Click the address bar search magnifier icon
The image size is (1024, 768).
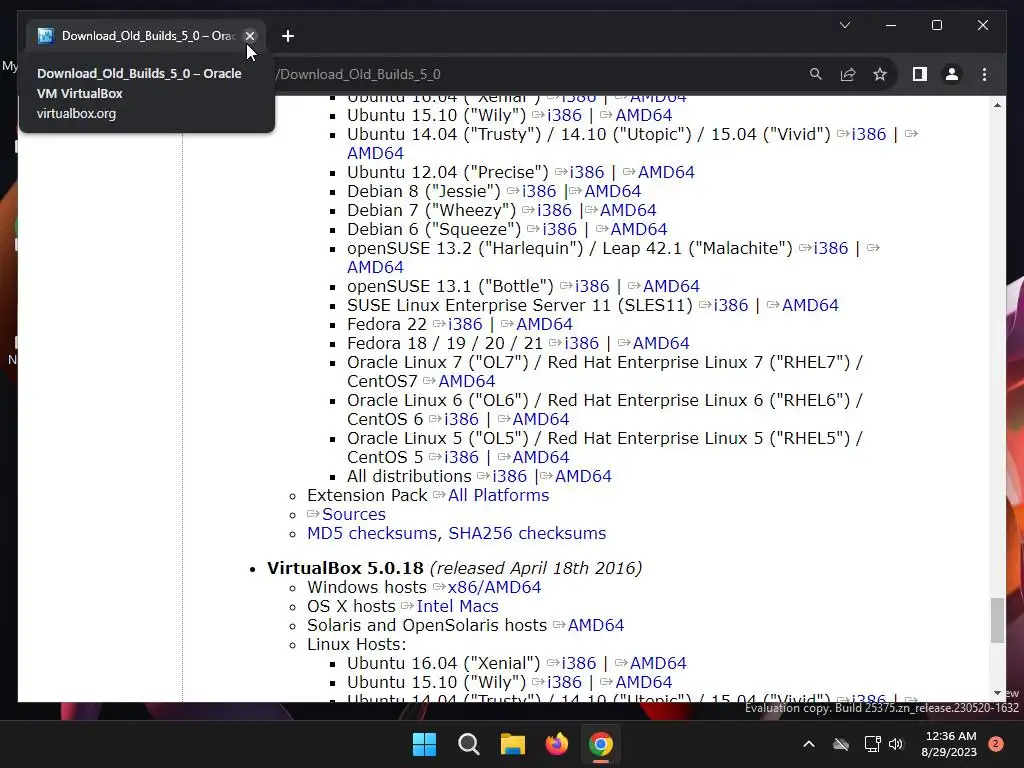(815, 74)
